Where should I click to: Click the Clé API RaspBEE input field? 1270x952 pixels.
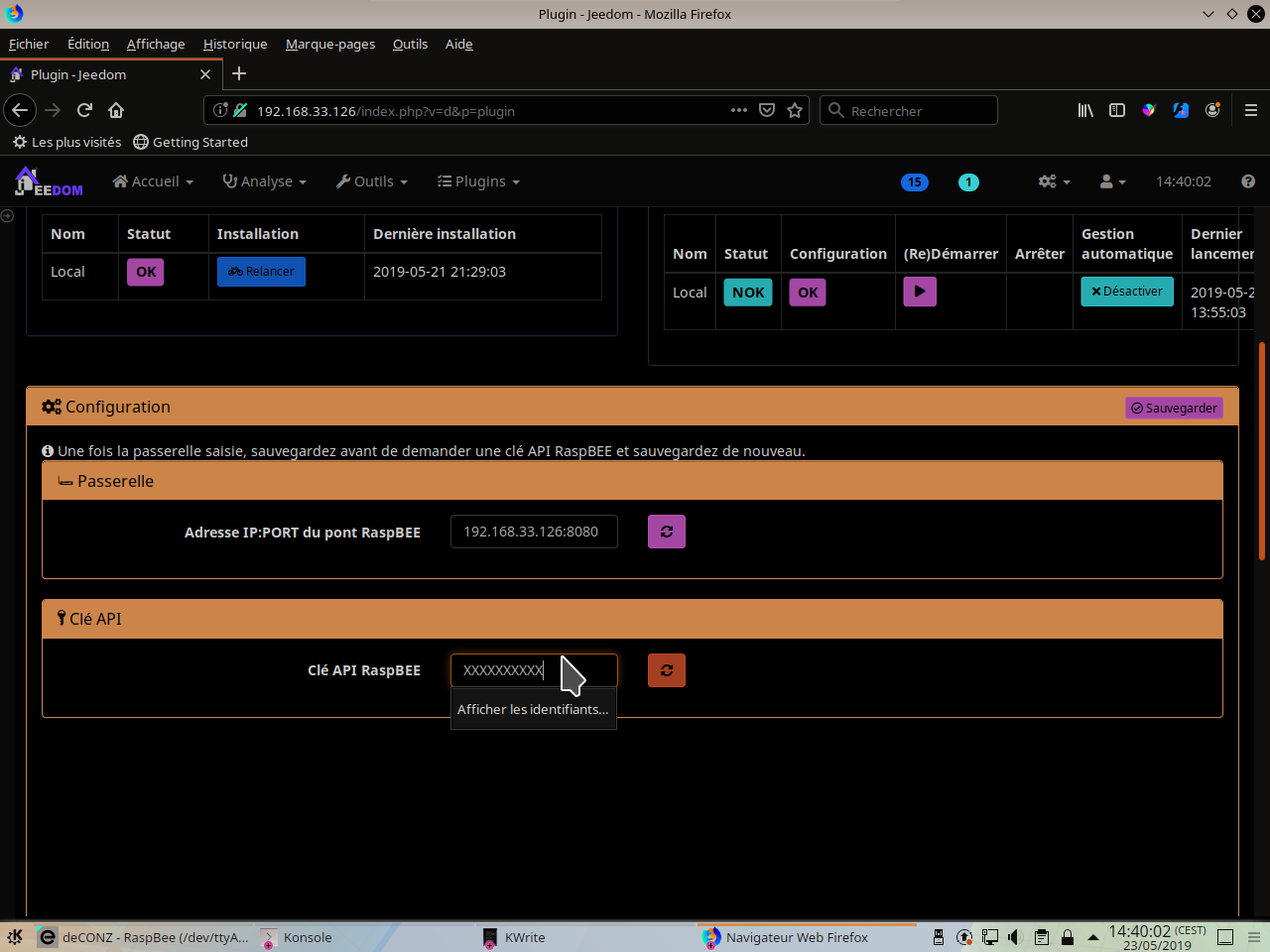[x=534, y=670]
